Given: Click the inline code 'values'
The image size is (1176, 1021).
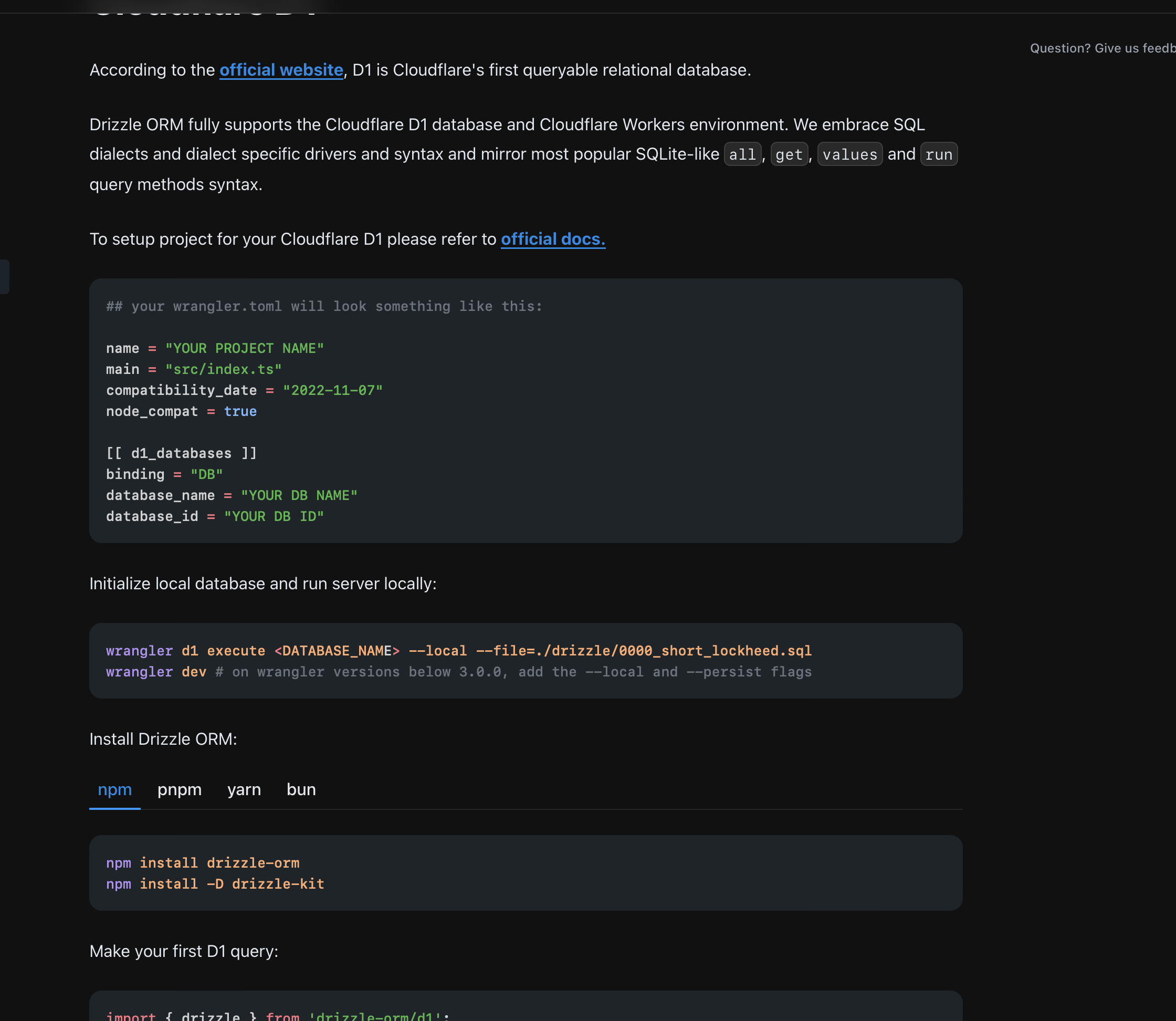Looking at the screenshot, I should pyautogui.click(x=849, y=154).
